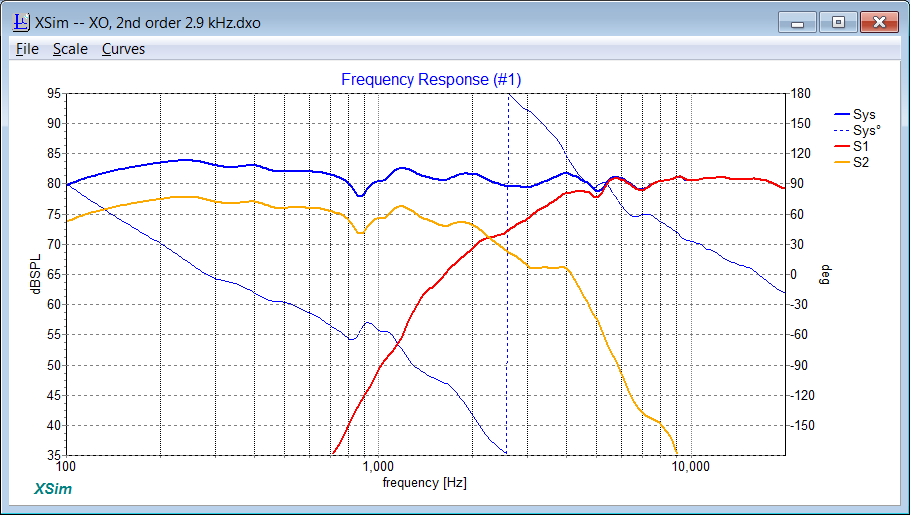910x515 pixels.
Task: Click the 100 frequency tick label
Action: tap(67, 466)
